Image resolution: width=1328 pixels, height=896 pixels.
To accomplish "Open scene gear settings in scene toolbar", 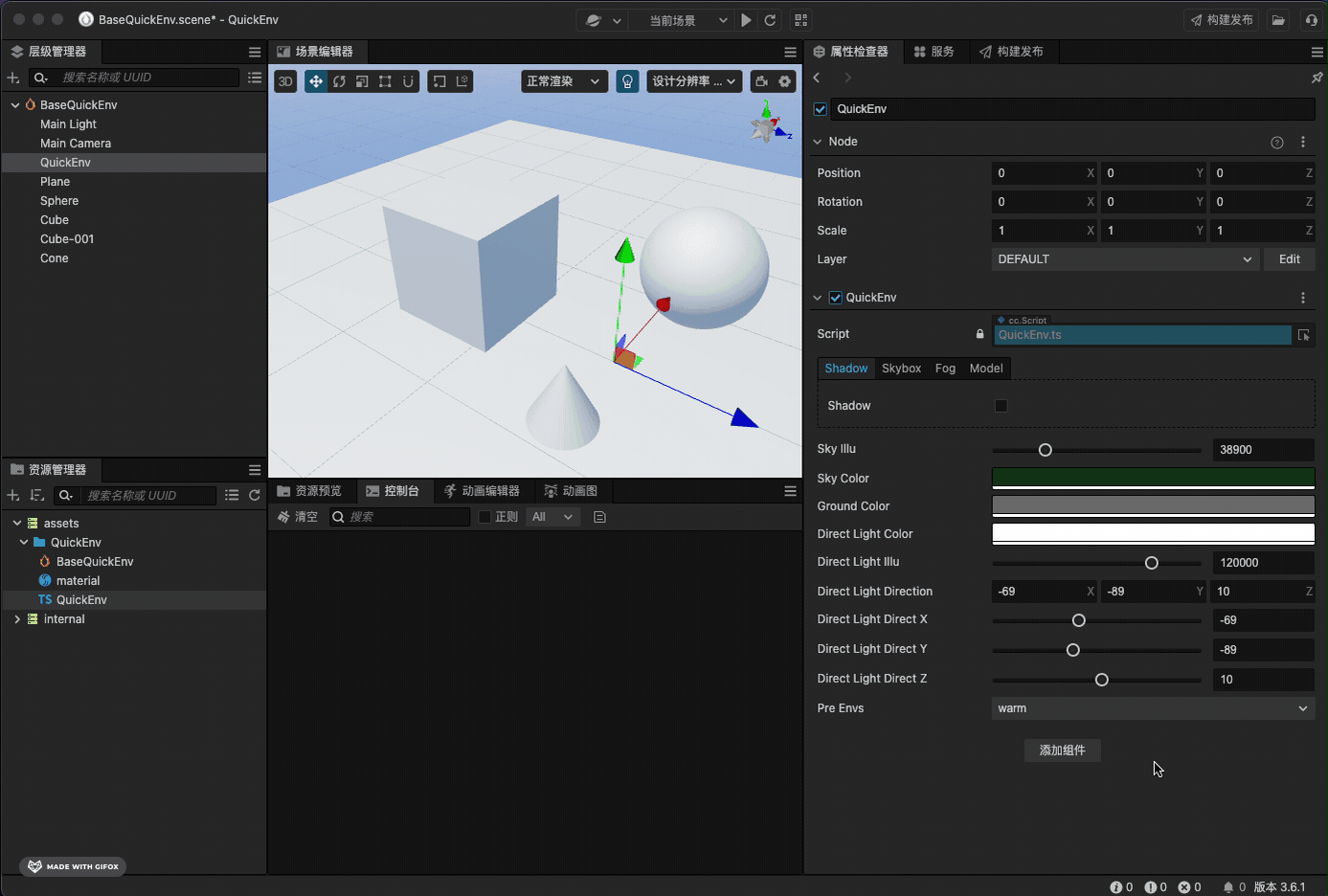I will pos(785,81).
